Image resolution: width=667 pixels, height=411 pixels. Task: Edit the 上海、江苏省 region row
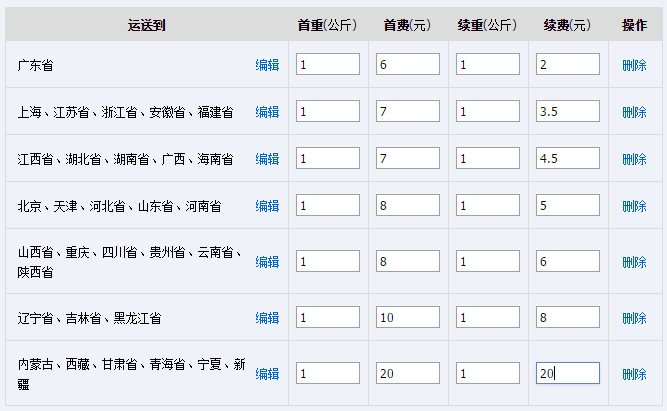pos(267,112)
